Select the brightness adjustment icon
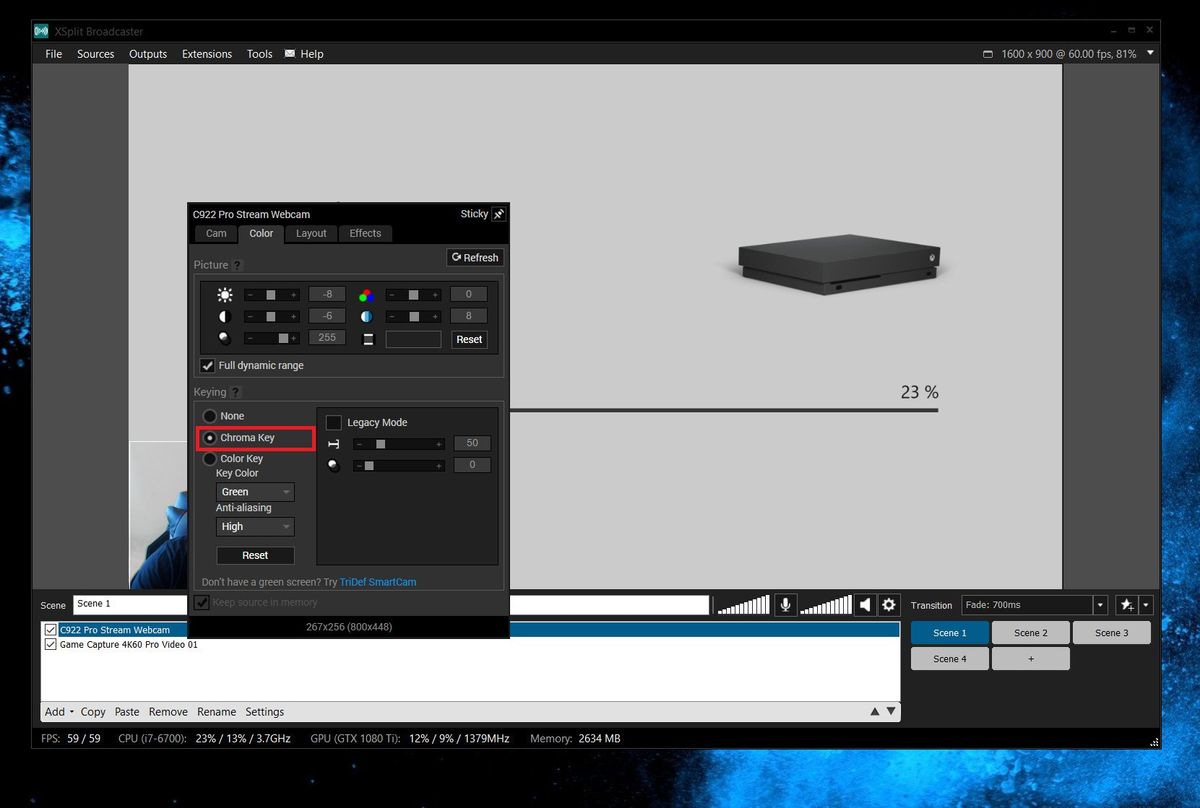 pyautogui.click(x=224, y=293)
